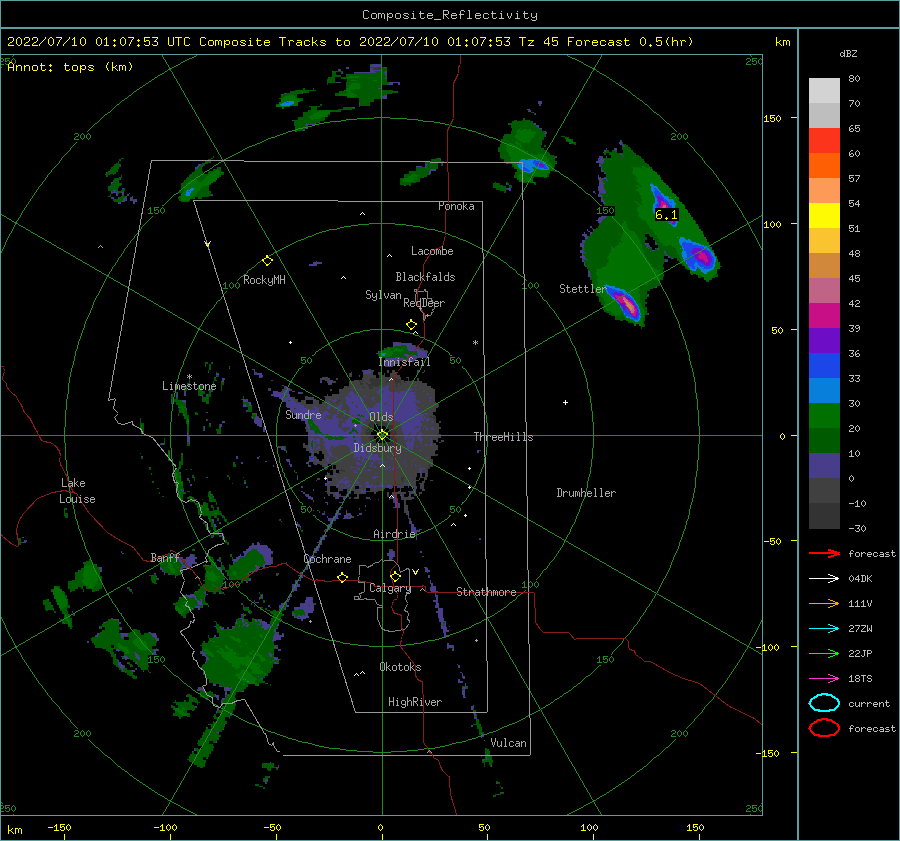Viewport: 900px width, 841px height.
Task: Pick the violet swatch above 36 label
Action: [x=824, y=340]
